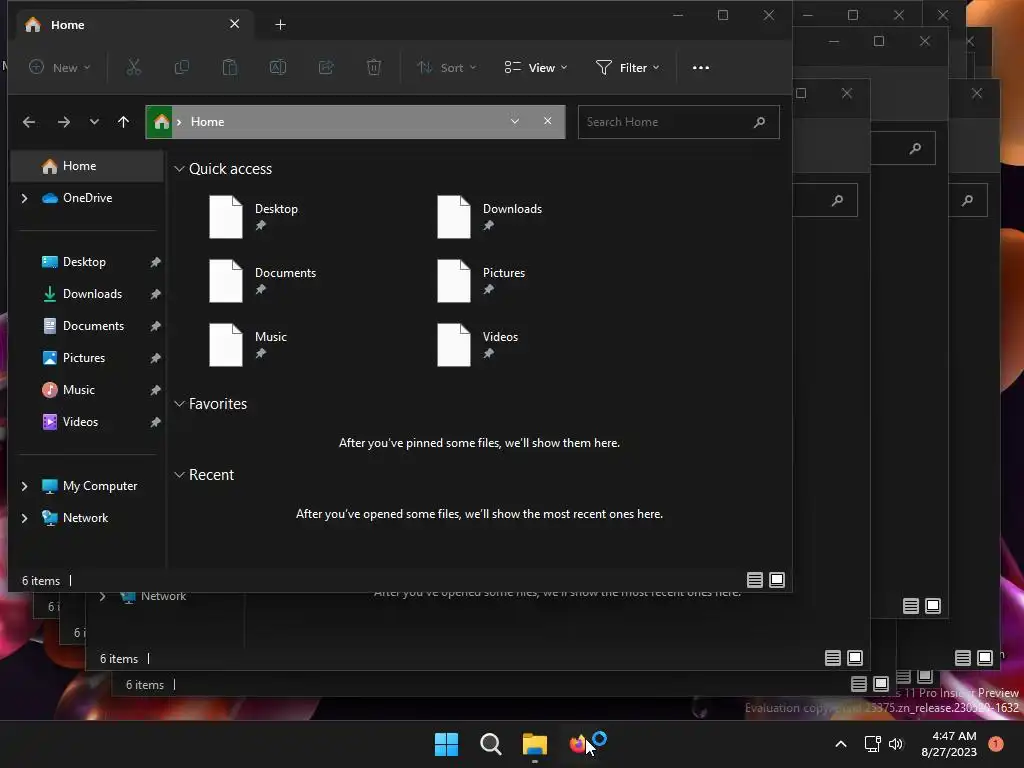1024x768 pixels.
Task: Add a new tab
Action: [280, 25]
